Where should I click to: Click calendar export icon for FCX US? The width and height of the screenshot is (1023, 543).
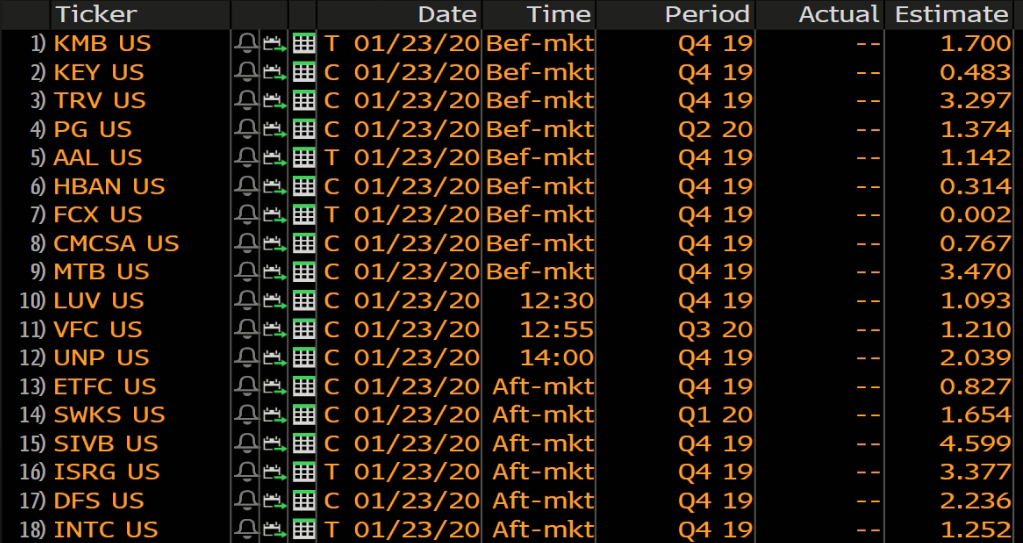click(275, 215)
